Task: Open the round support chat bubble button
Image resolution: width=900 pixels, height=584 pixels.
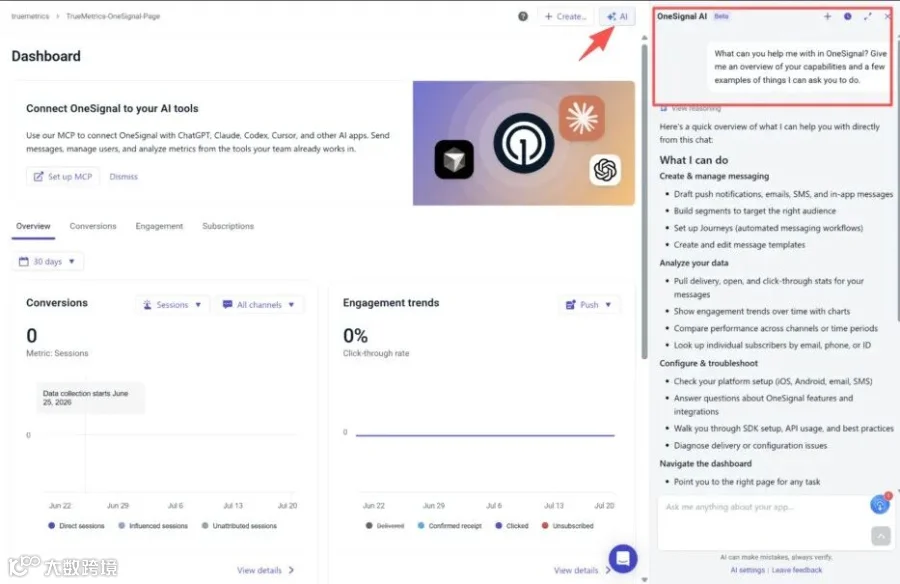Action: point(623,558)
